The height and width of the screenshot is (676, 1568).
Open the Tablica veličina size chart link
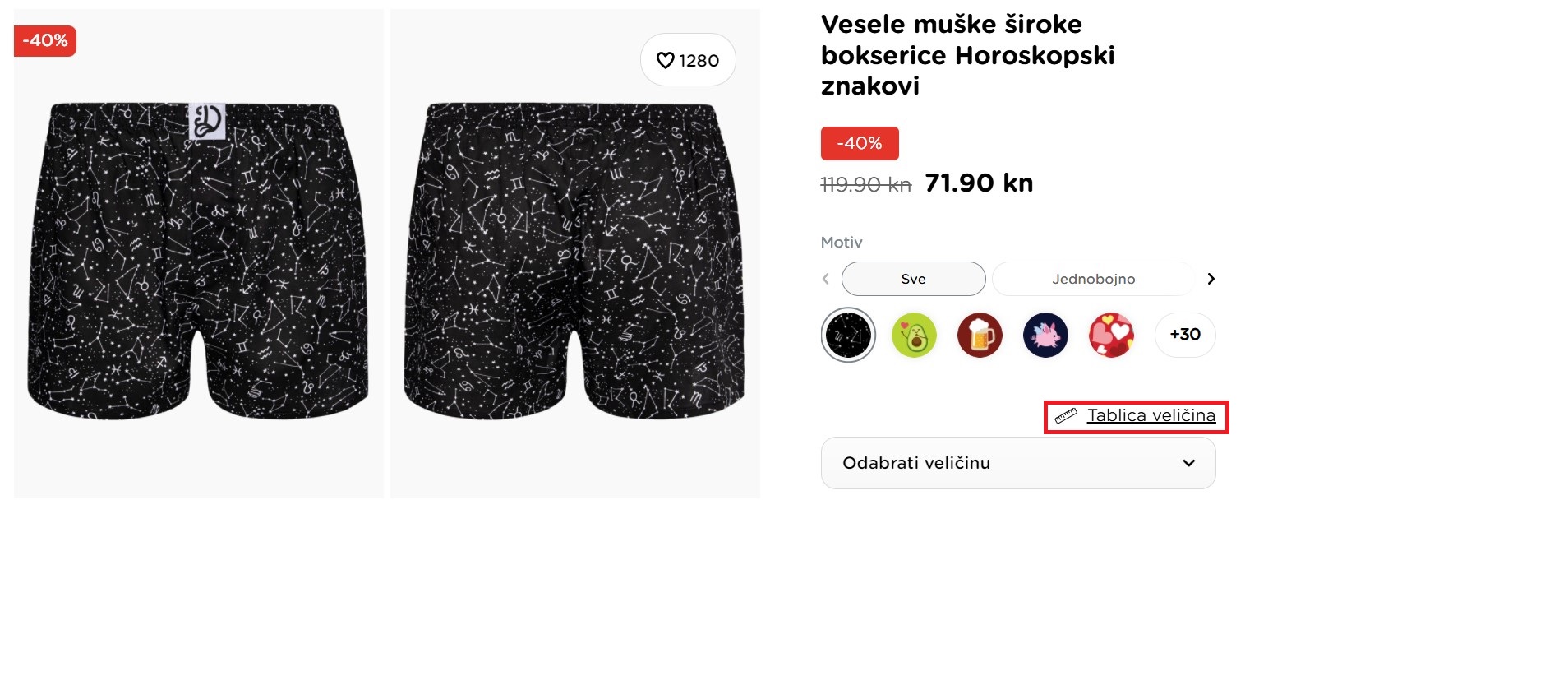pos(1151,416)
